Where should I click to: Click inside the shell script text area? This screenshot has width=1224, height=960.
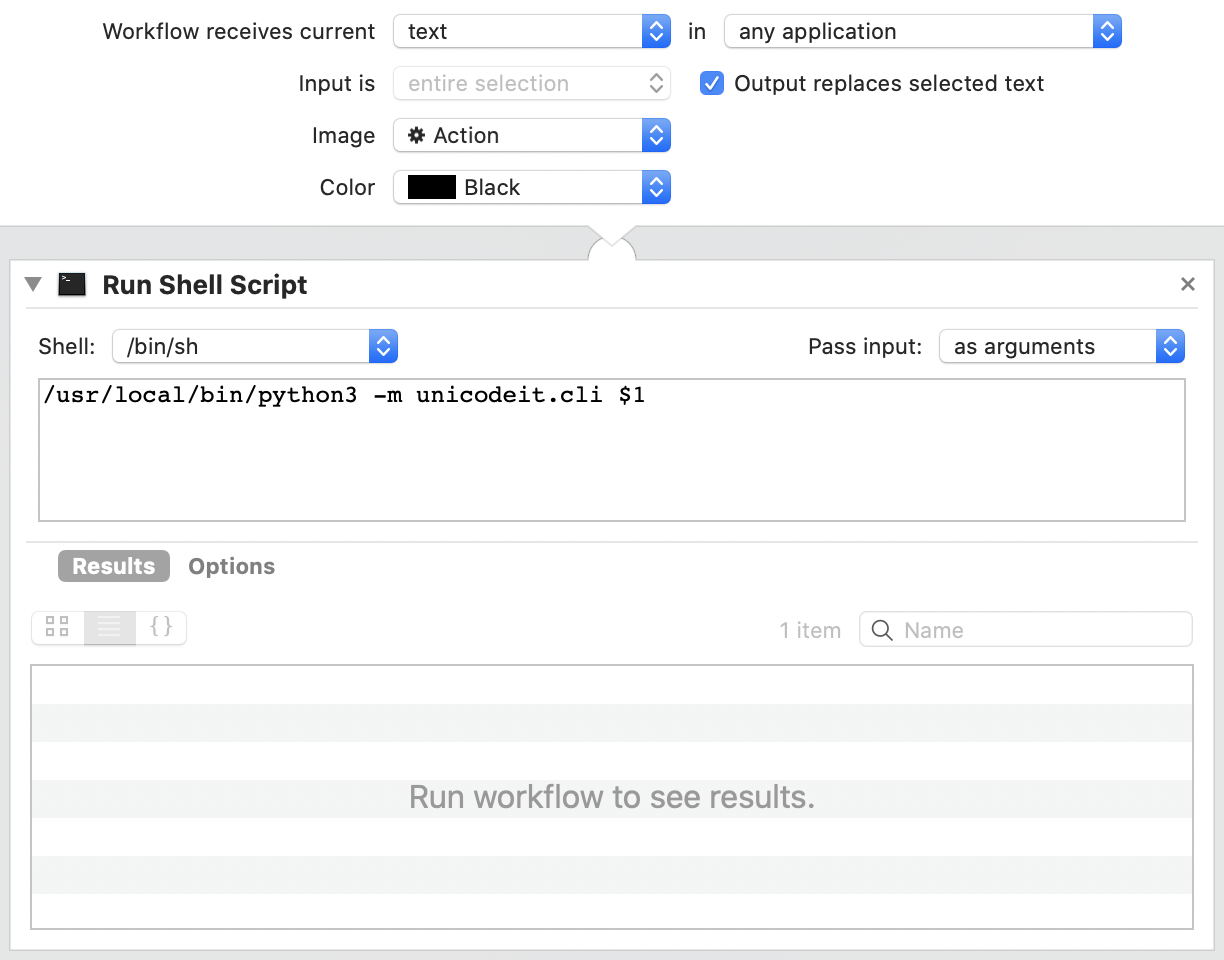612,450
